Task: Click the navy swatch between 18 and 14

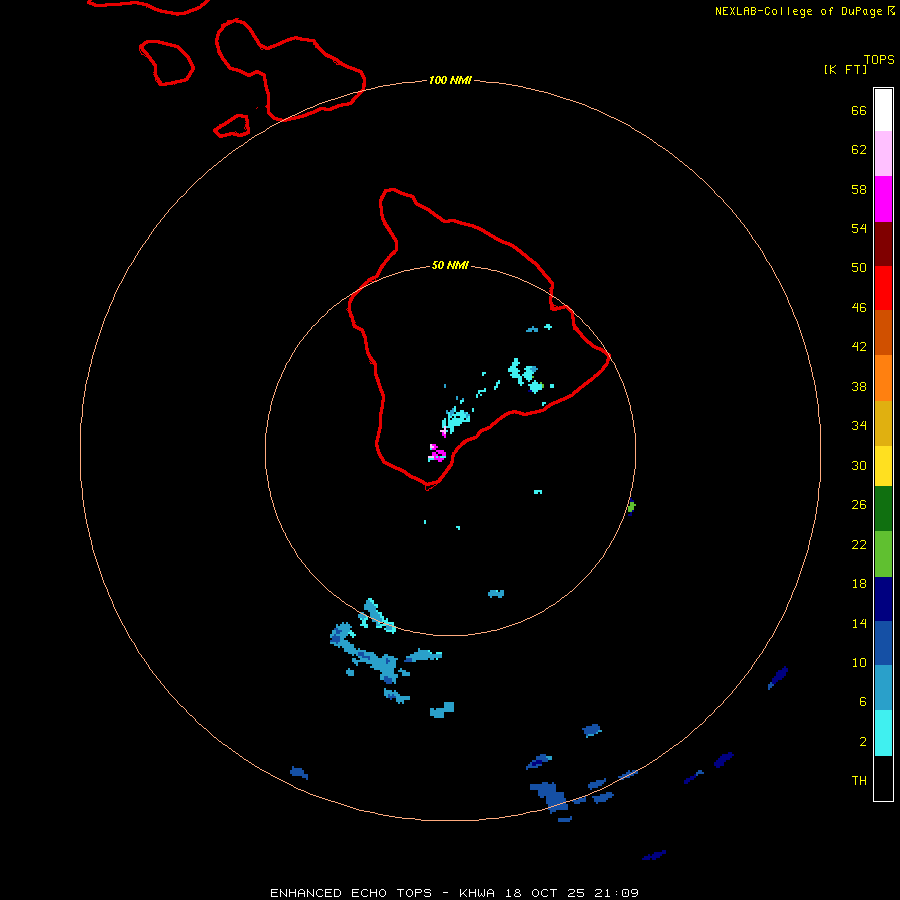Action: coord(883,599)
